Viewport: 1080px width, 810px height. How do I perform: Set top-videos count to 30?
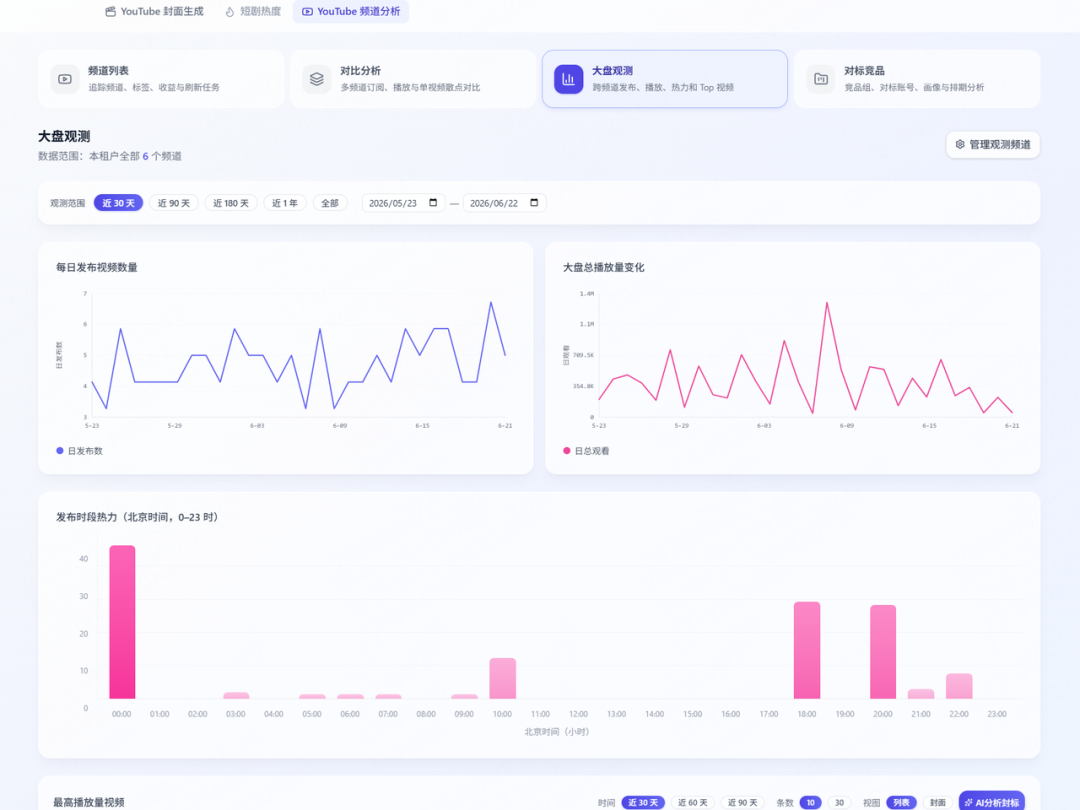pos(839,802)
